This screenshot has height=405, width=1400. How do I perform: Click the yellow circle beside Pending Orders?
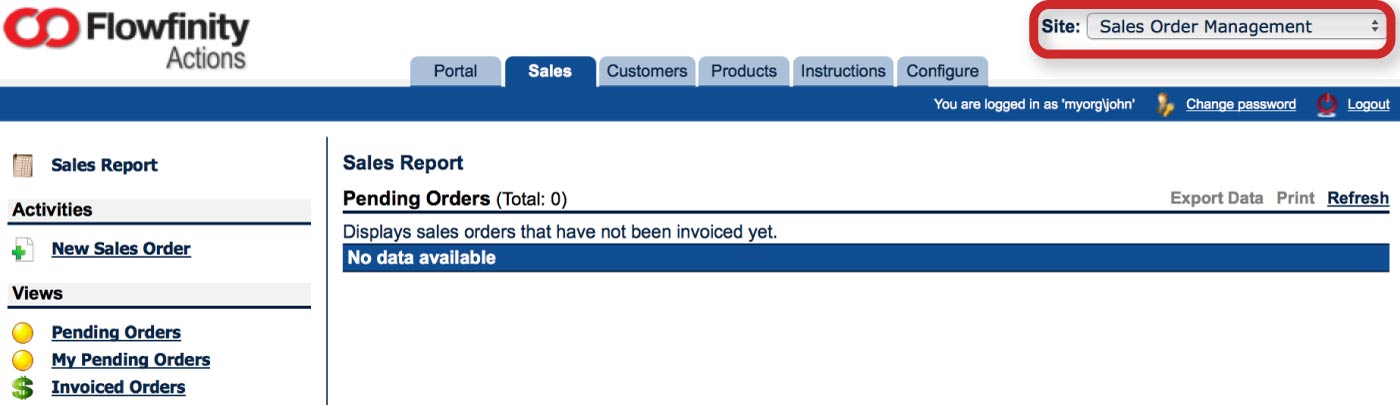point(23,333)
